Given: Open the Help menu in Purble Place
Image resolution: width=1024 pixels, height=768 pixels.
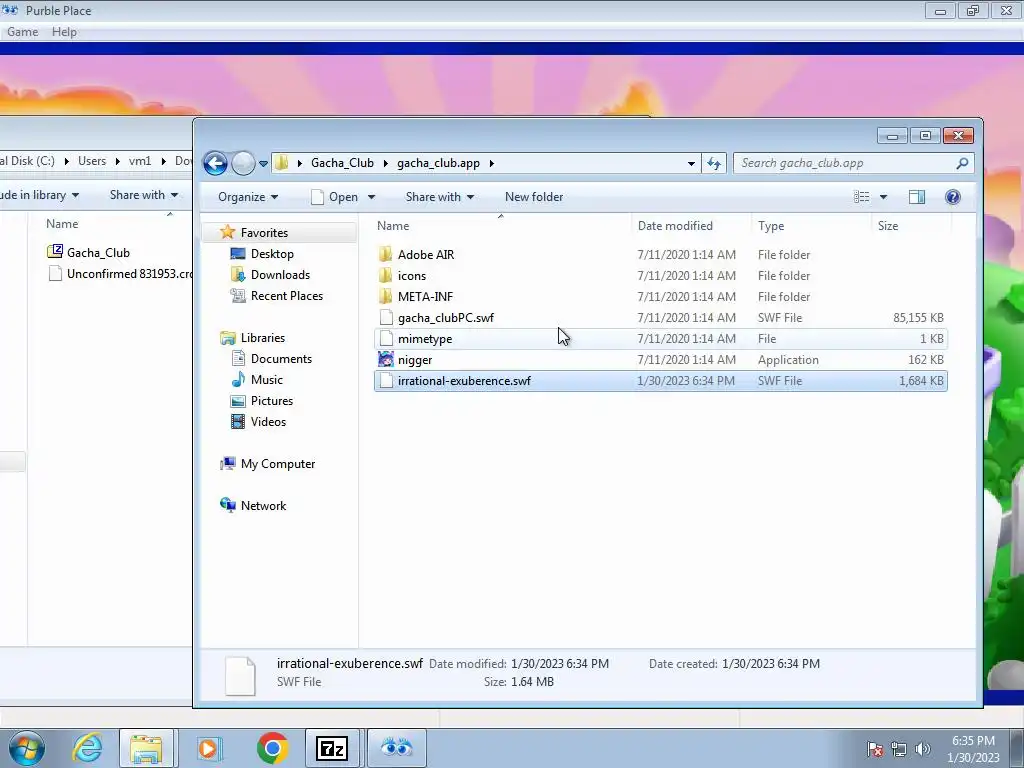Looking at the screenshot, I should pyautogui.click(x=64, y=32).
